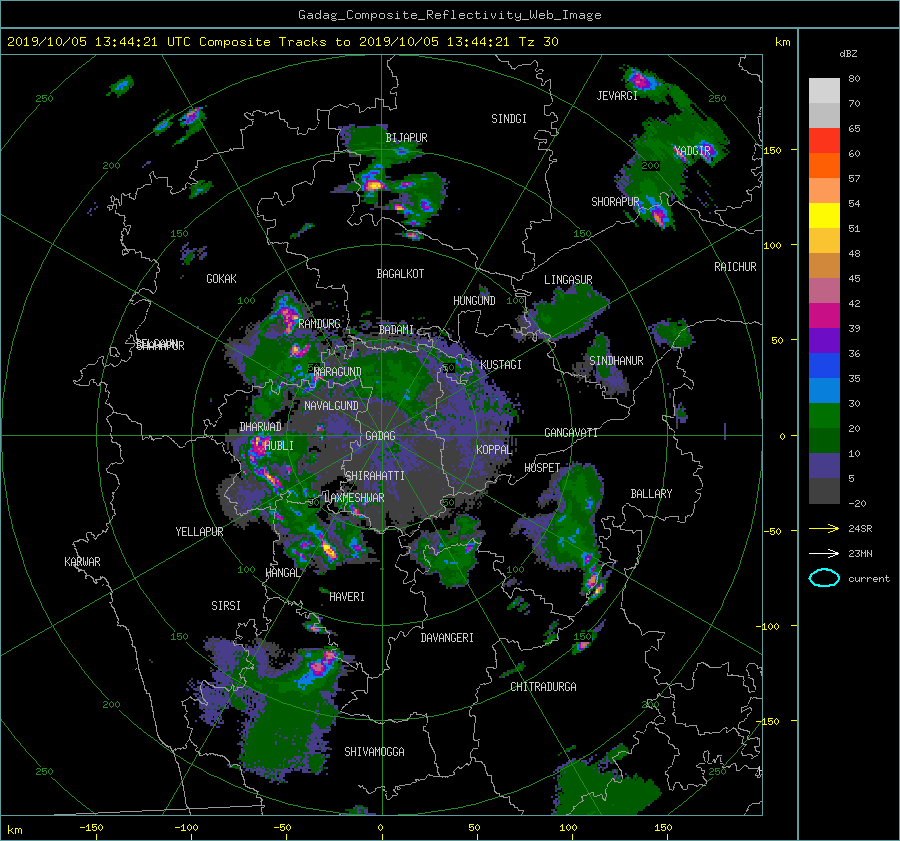Image resolution: width=900 pixels, height=841 pixels.
Task: Click the BADAMI city label
Action: [x=396, y=330]
